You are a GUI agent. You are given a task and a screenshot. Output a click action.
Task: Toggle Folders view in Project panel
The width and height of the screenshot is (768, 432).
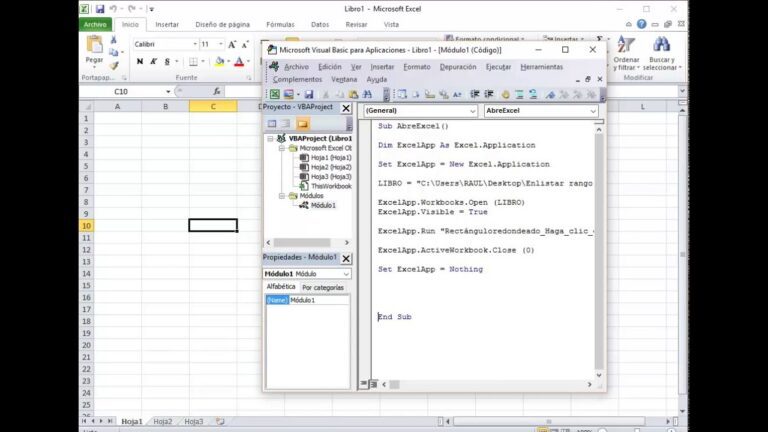303,124
